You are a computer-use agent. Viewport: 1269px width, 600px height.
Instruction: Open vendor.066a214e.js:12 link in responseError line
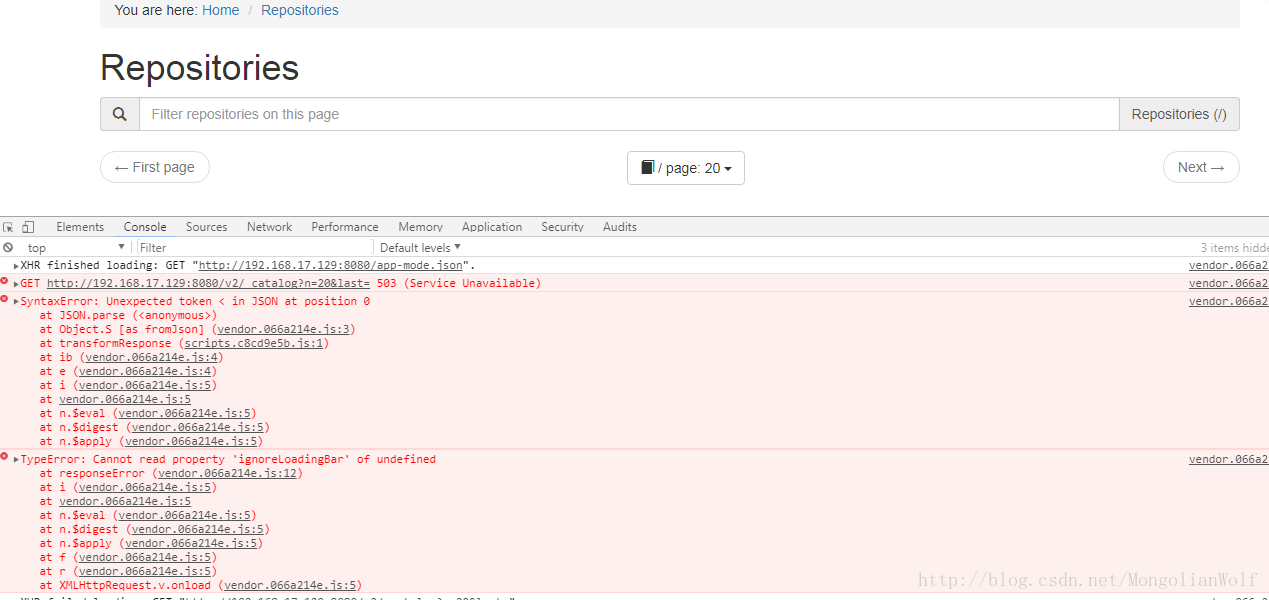(225, 473)
